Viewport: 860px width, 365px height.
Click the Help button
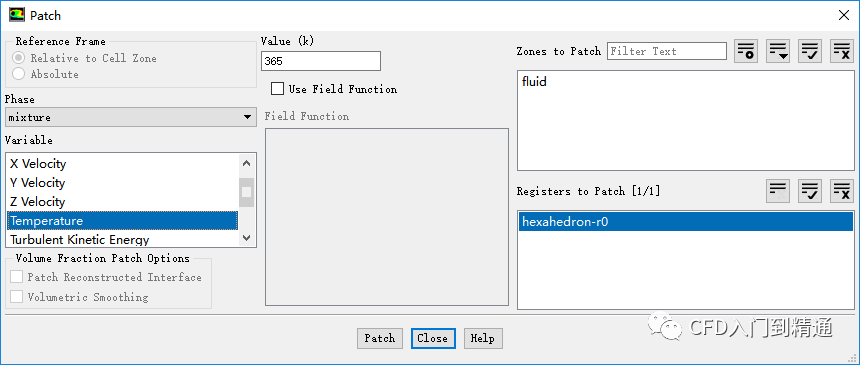click(483, 338)
